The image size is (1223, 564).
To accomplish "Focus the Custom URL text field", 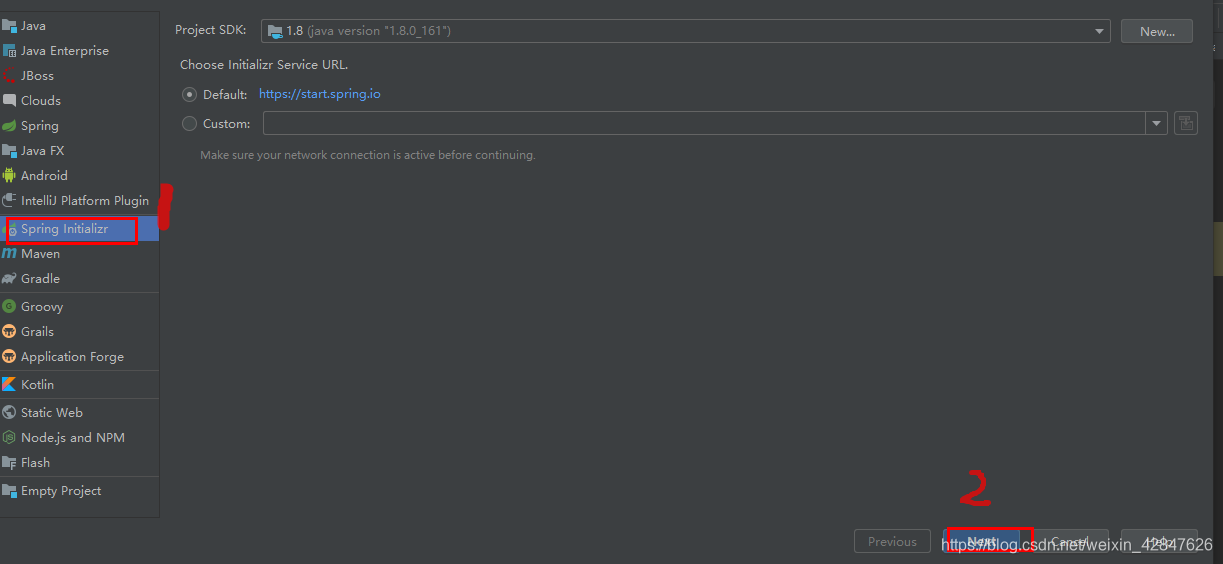I will click(x=704, y=123).
